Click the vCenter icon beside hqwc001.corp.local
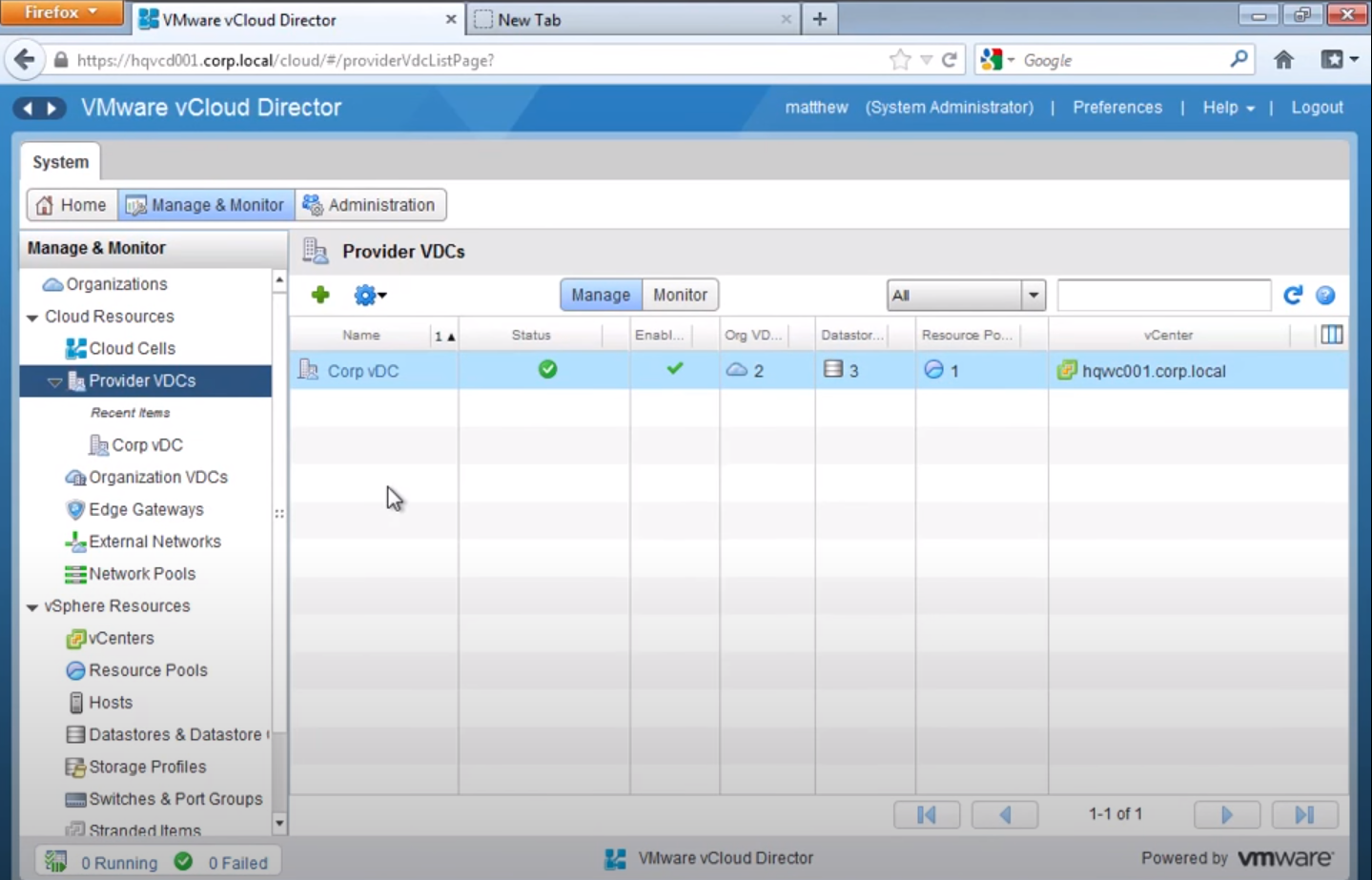The width and height of the screenshot is (1372, 880). point(1067,370)
